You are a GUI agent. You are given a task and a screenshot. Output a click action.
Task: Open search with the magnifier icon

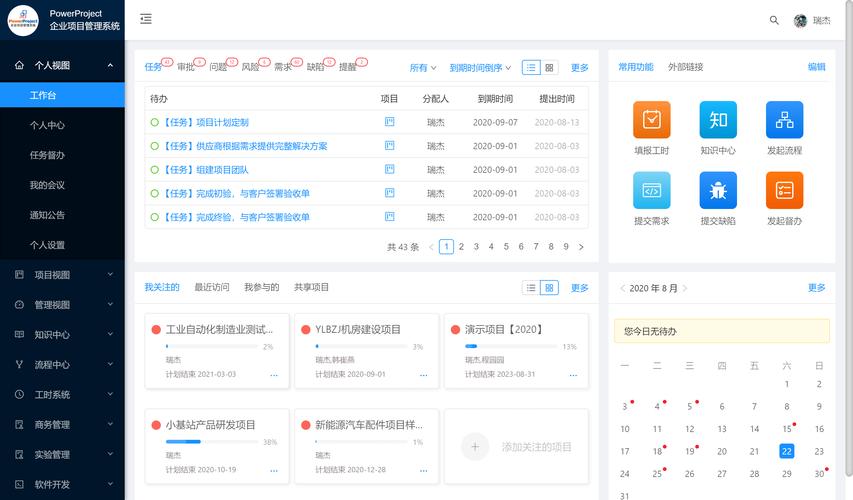[x=774, y=21]
